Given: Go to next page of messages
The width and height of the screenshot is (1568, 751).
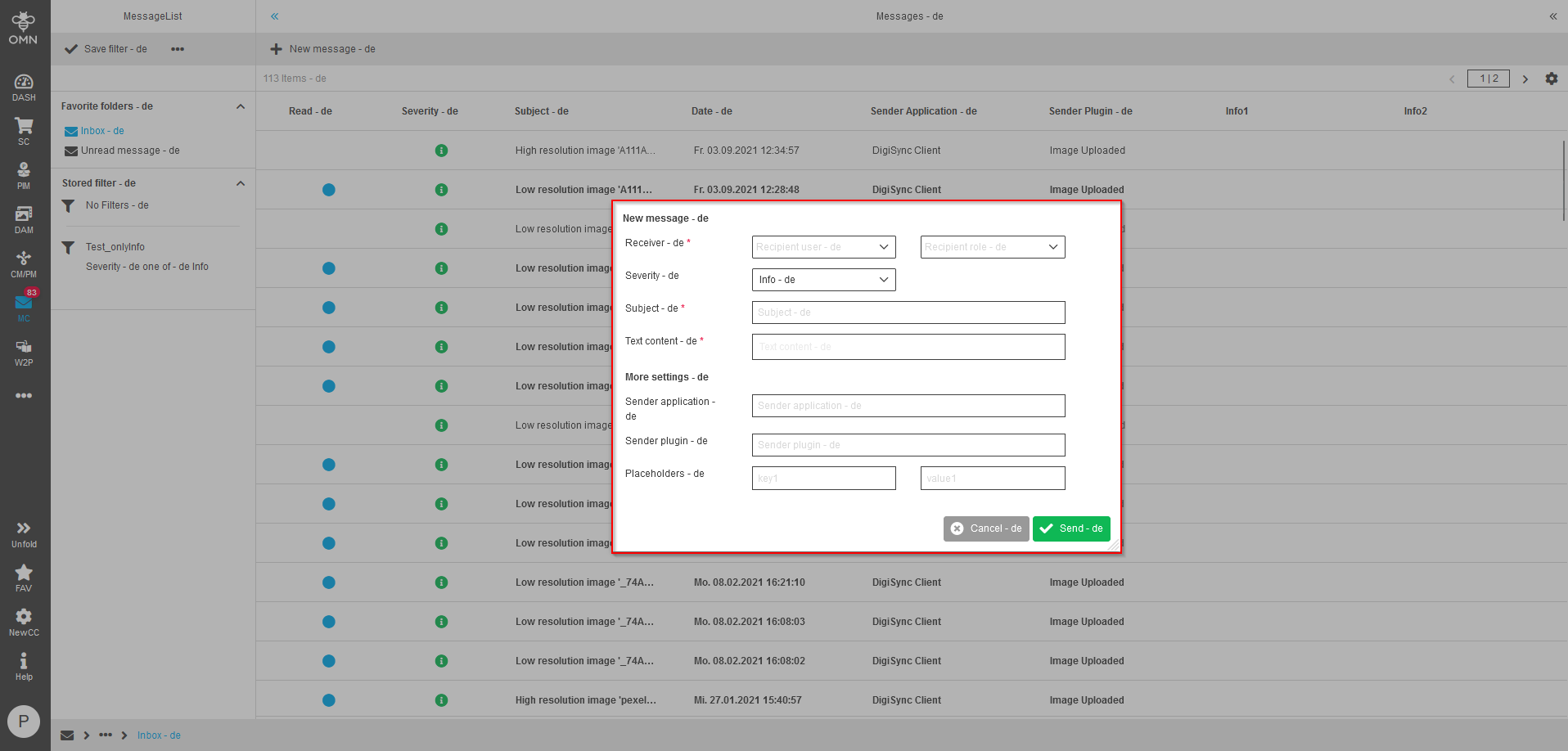Looking at the screenshot, I should [1525, 79].
